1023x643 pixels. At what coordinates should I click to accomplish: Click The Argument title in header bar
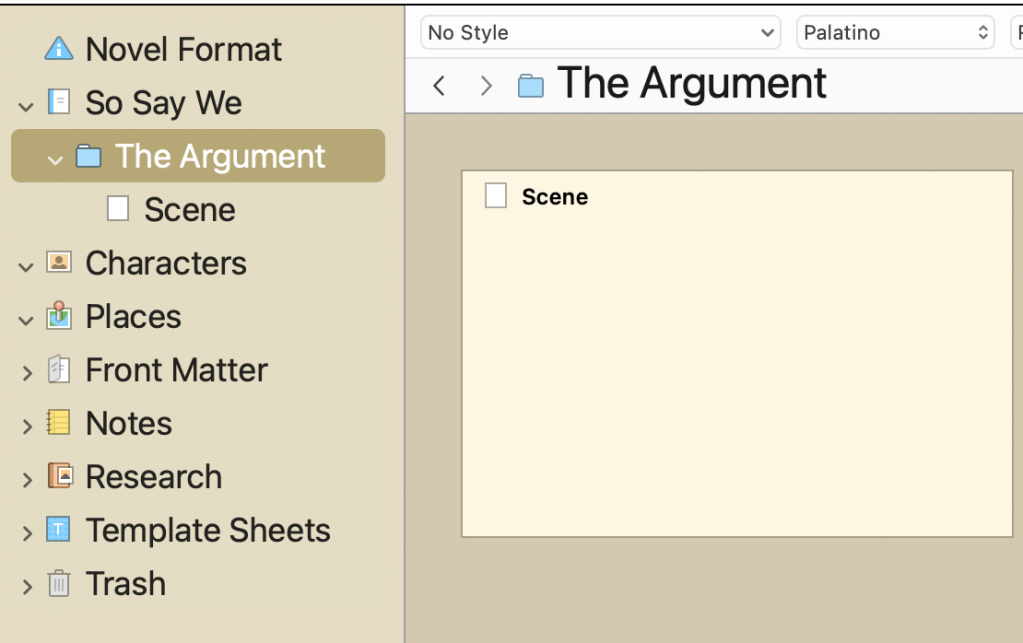(x=691, y=84)
